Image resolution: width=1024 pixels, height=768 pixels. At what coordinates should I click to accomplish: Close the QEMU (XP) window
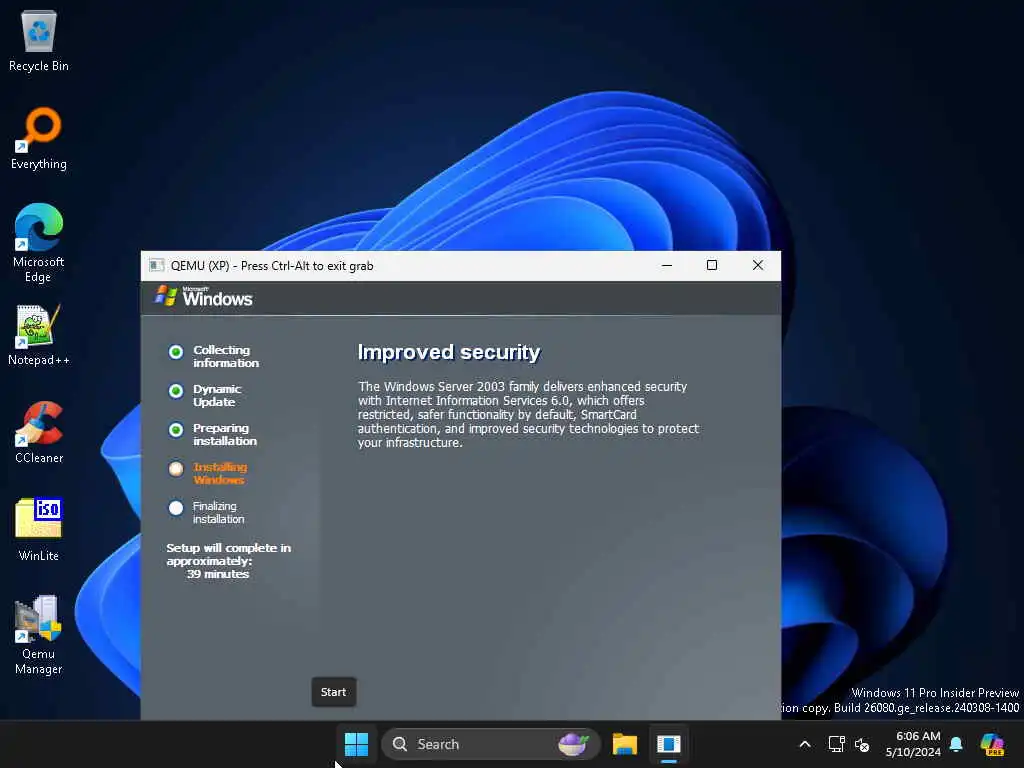758,265
